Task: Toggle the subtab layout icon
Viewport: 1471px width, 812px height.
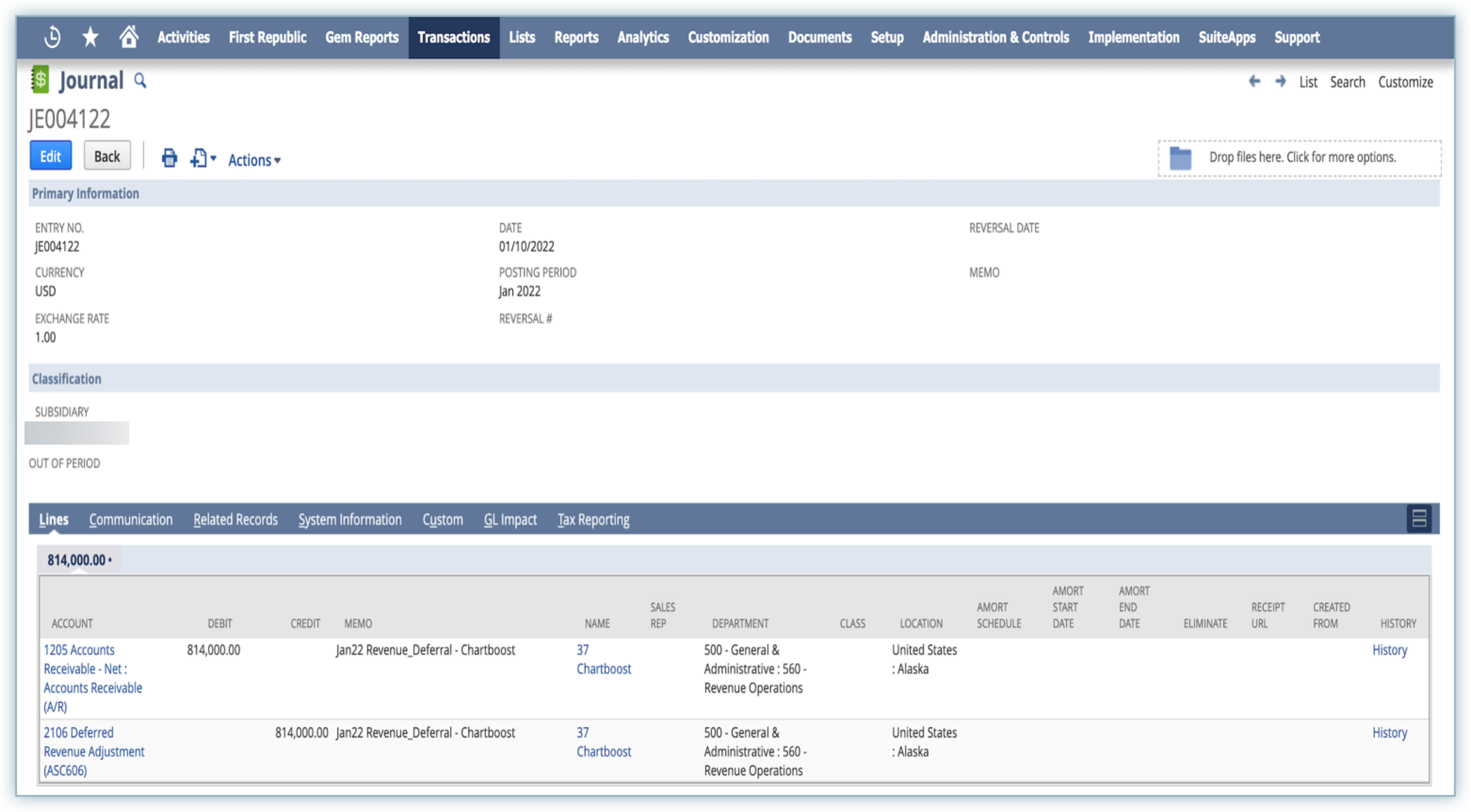Action: coord(1419,519)
